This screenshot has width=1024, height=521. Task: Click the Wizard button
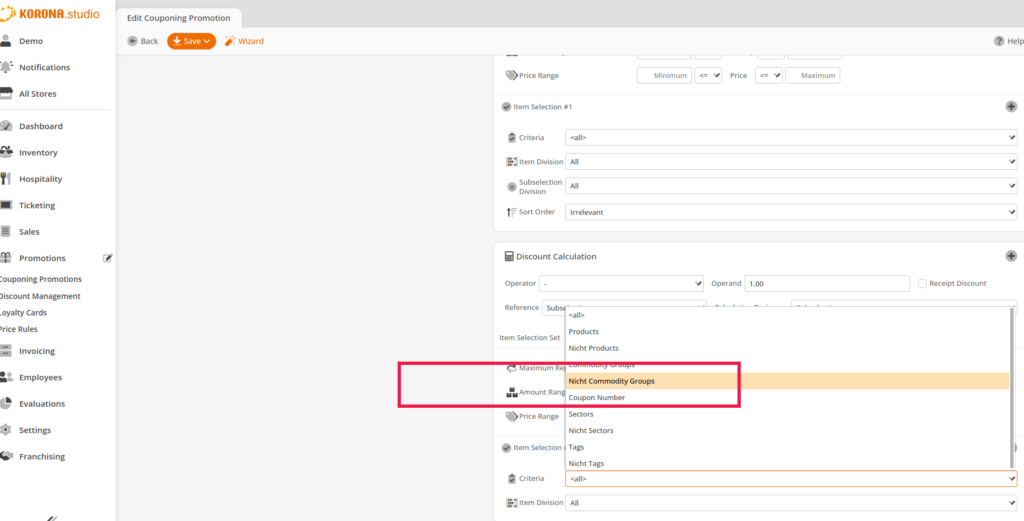pyautogui.click(x=244, y=41)
